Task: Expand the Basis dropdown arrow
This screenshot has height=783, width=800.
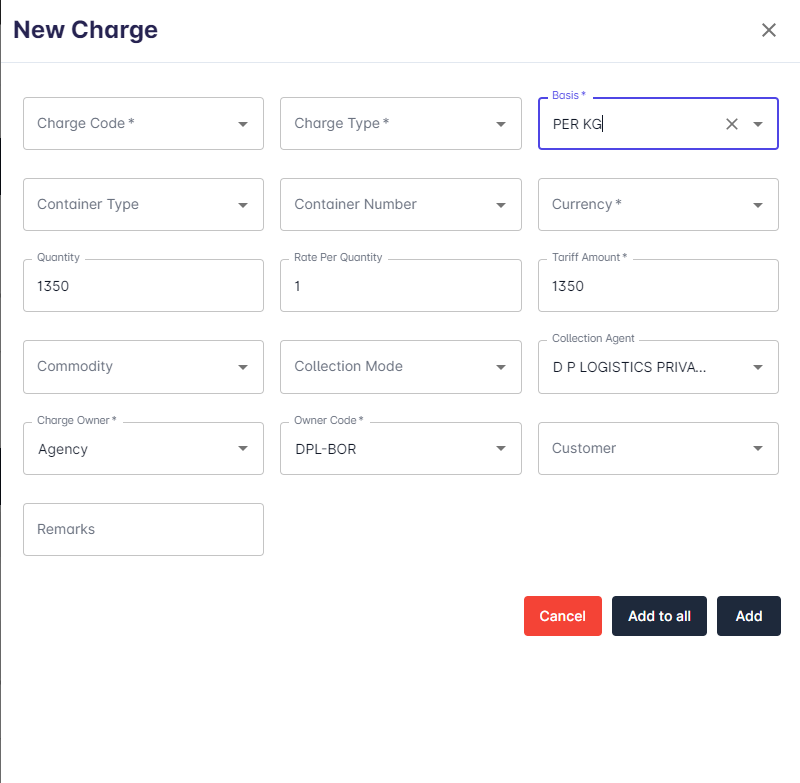Action: click(x=758, y=124)
